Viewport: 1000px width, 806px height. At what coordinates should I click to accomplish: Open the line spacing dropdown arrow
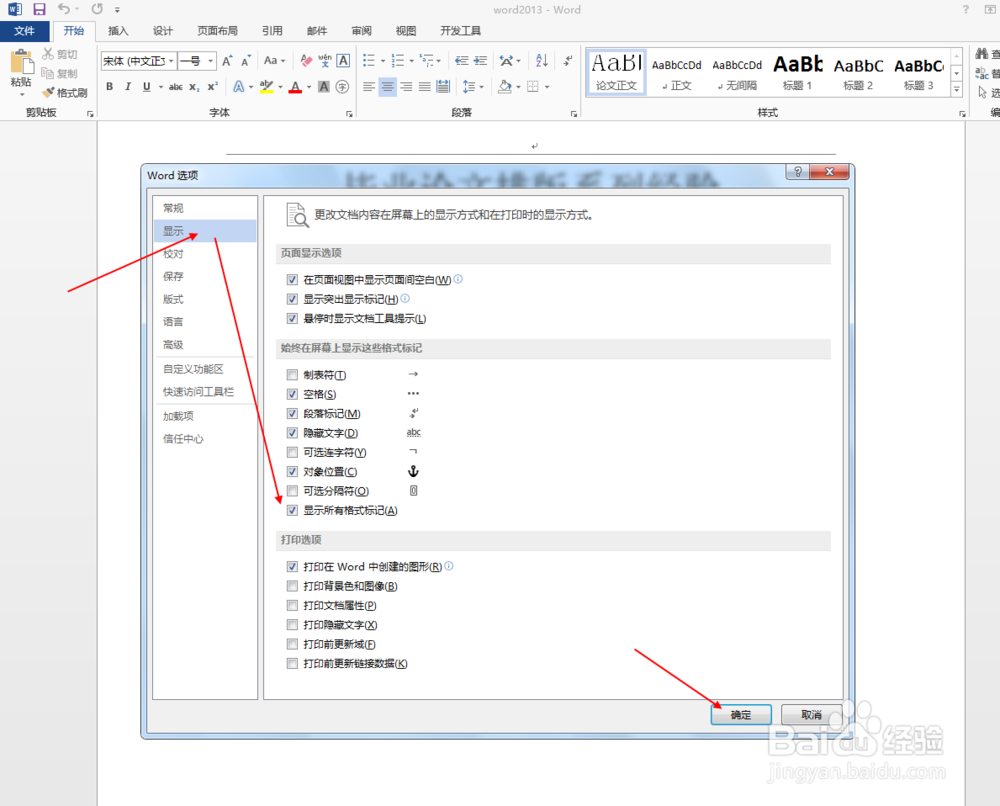(480, 88)
